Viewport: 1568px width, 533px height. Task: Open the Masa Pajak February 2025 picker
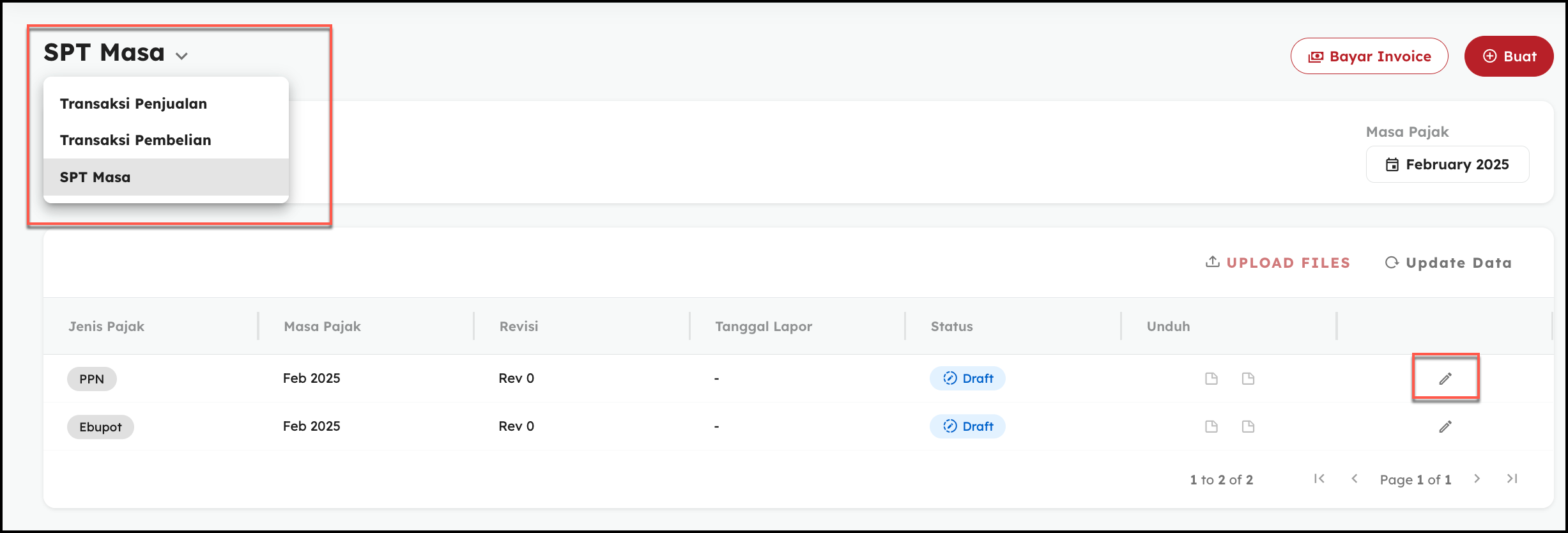point(1447,164)
